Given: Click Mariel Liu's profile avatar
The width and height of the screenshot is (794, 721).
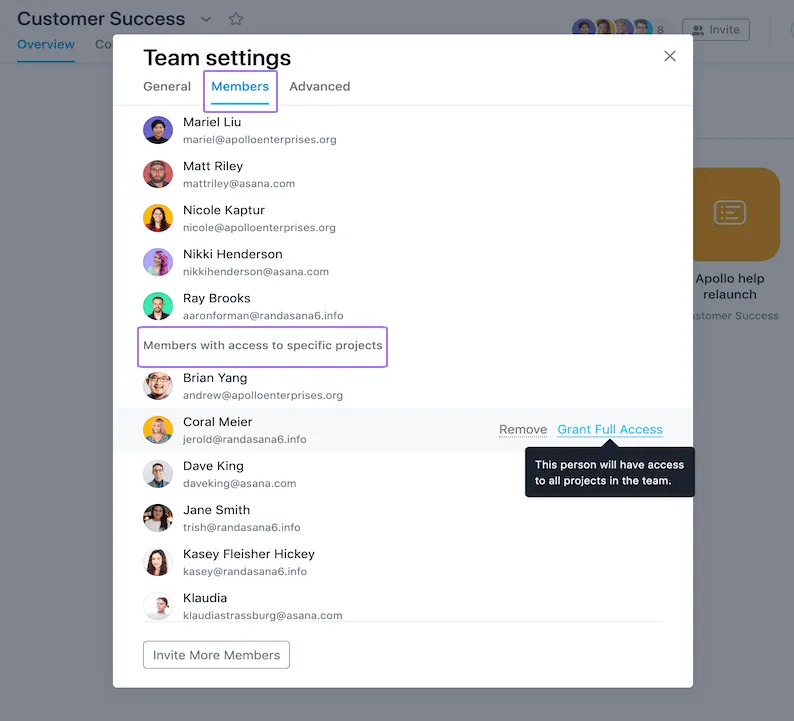Looking at the screenshot, I should [x=158, y=130].
